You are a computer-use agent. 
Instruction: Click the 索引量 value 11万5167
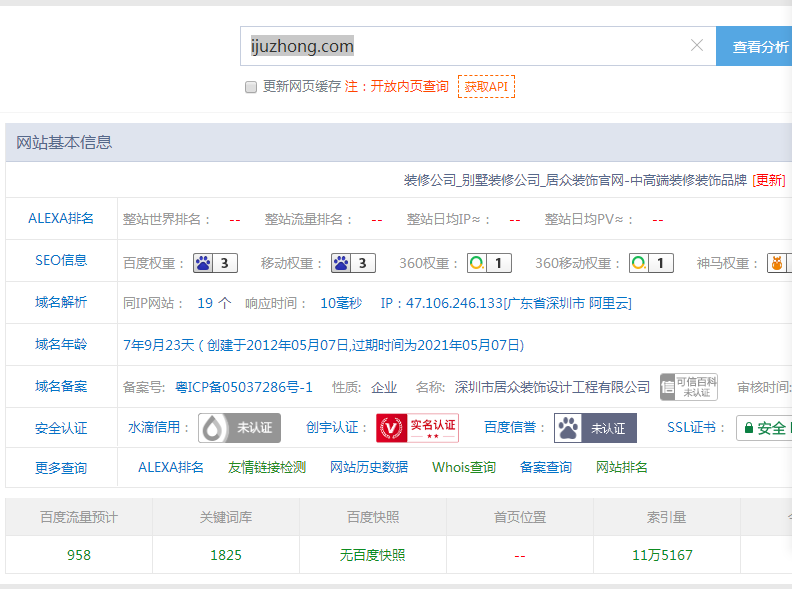662,555
